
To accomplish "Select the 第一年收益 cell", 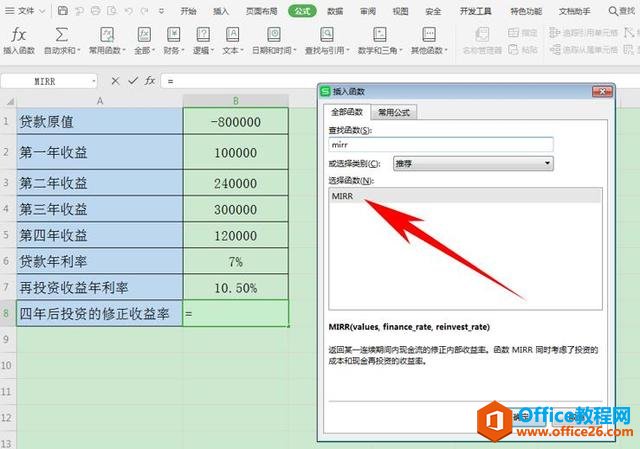I will point(100,152).
